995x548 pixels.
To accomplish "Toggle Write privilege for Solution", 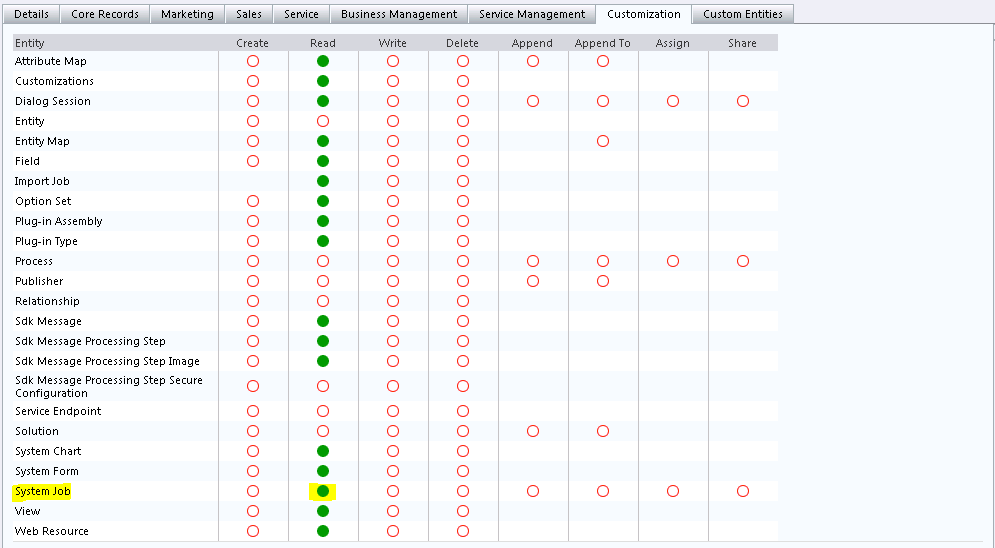I will tap(393, 431).
